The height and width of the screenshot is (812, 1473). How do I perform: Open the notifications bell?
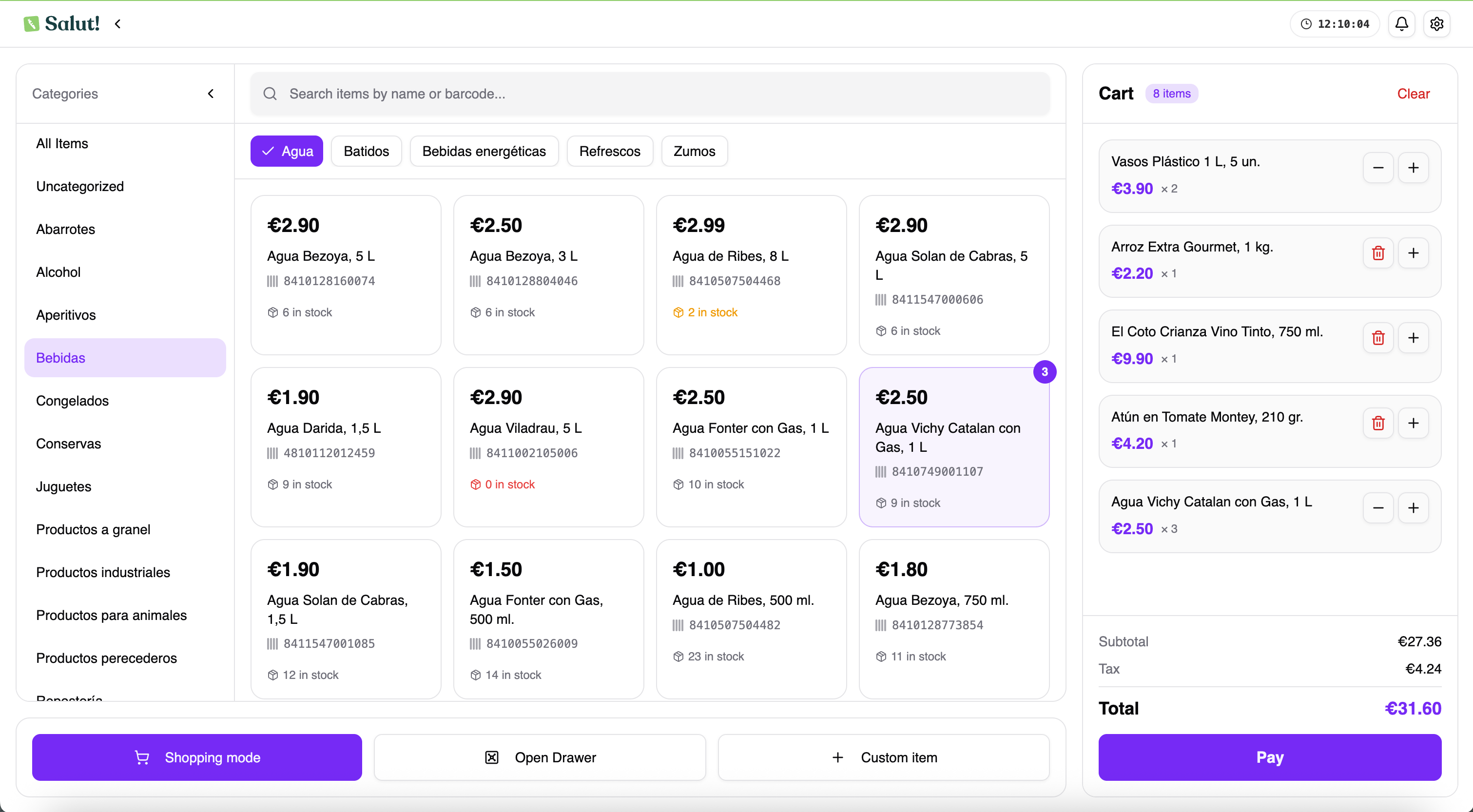coord(1401,23)
